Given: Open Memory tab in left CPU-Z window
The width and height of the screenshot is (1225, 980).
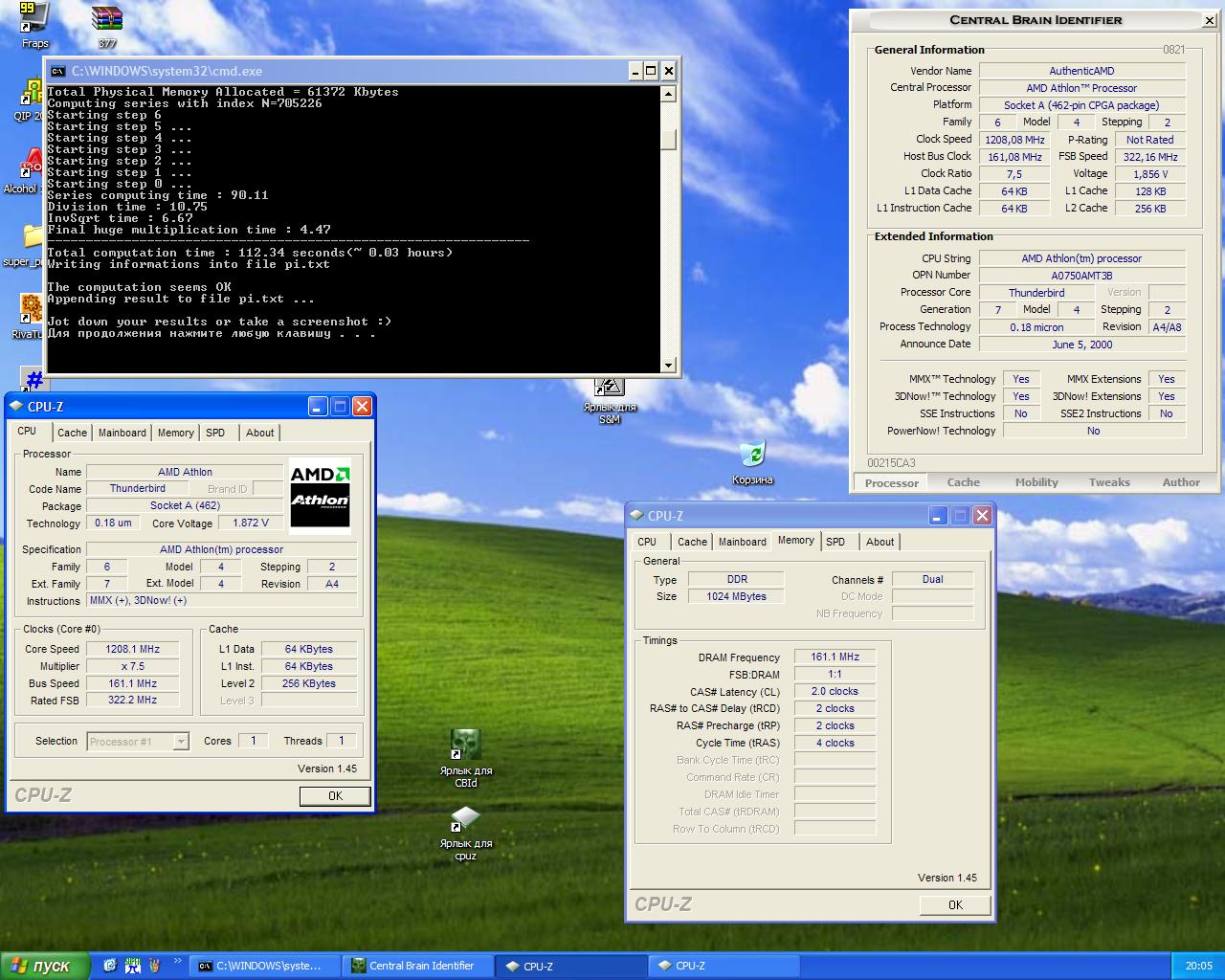Looking at the screenshot, I should point(176,433).
